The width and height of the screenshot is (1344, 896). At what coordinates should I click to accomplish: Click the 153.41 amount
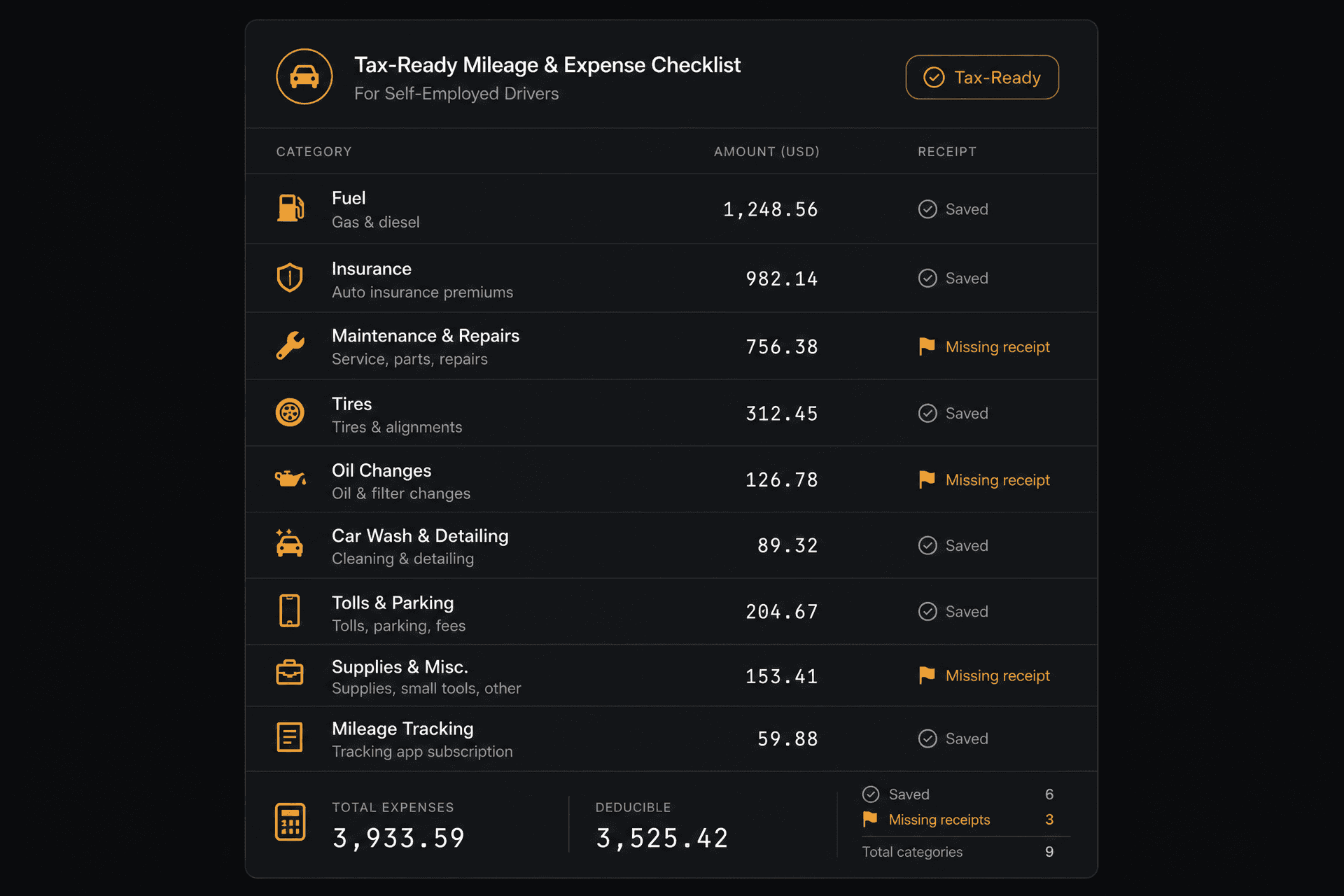click(782, 676)
